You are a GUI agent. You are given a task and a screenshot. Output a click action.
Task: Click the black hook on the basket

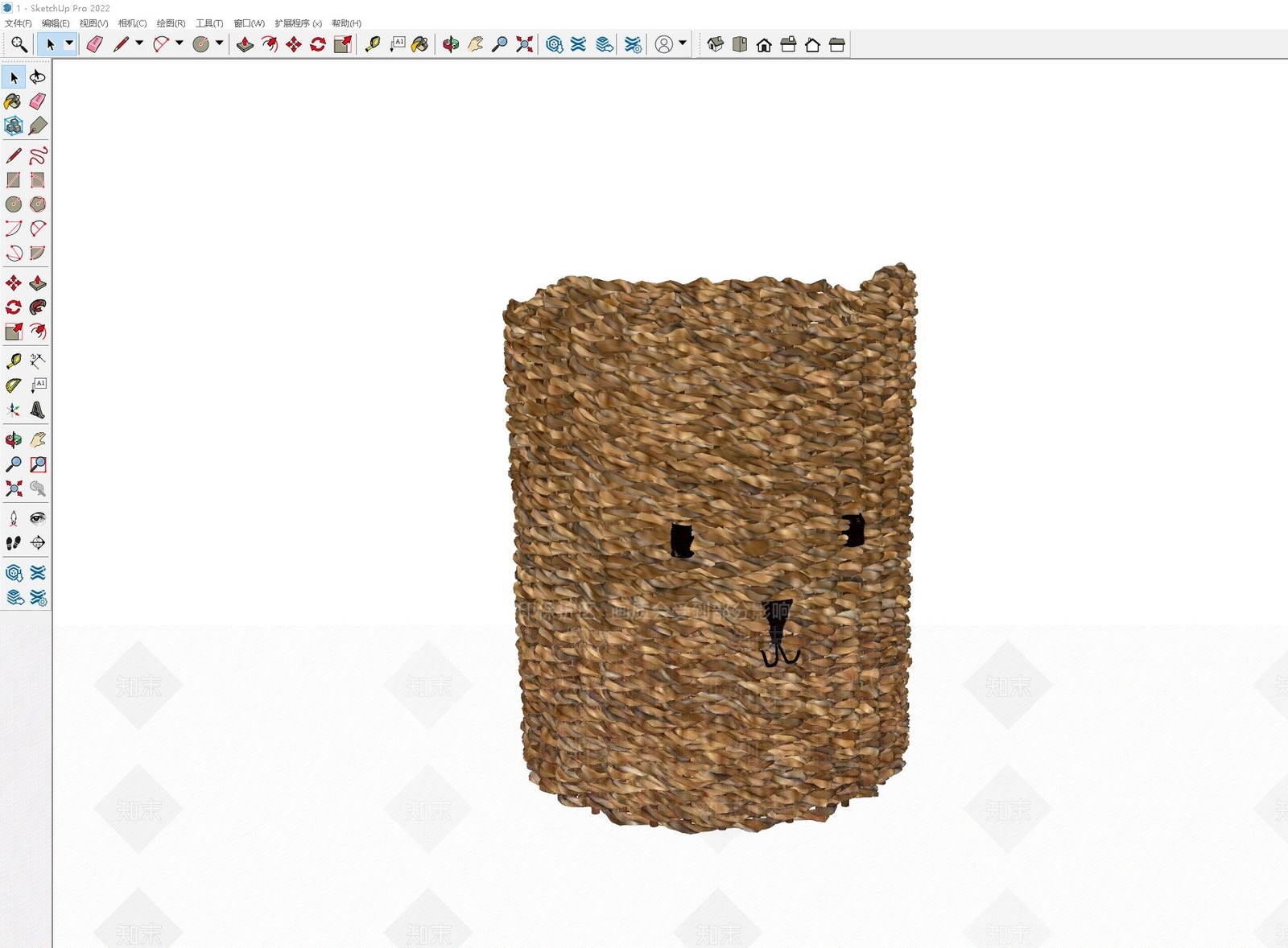click(x=779, y=633)
